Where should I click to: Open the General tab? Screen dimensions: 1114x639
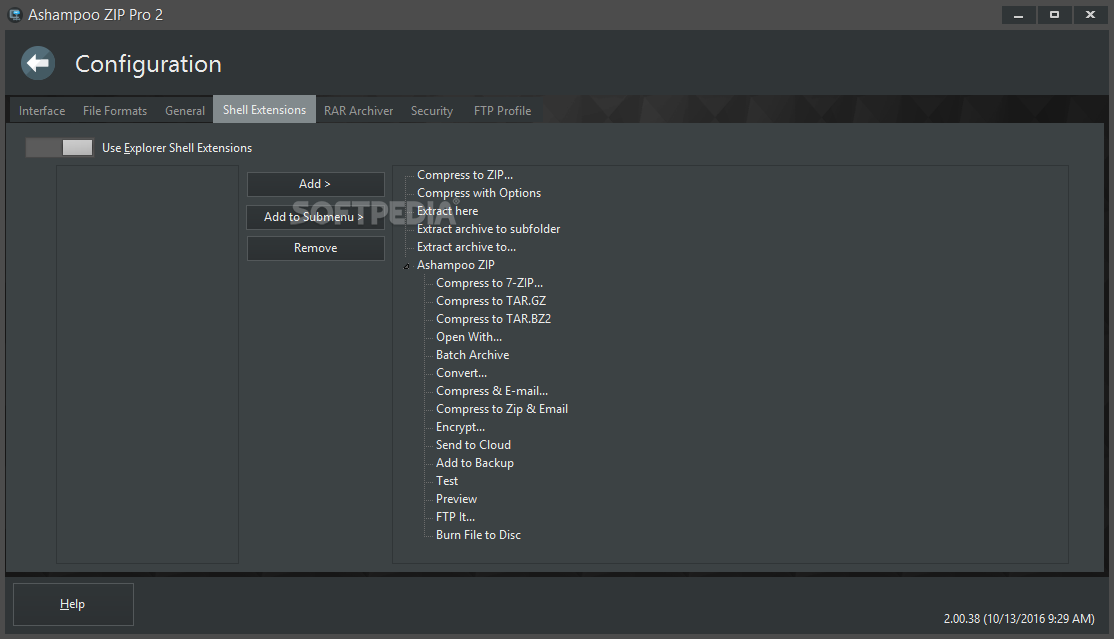coord(185,111)
